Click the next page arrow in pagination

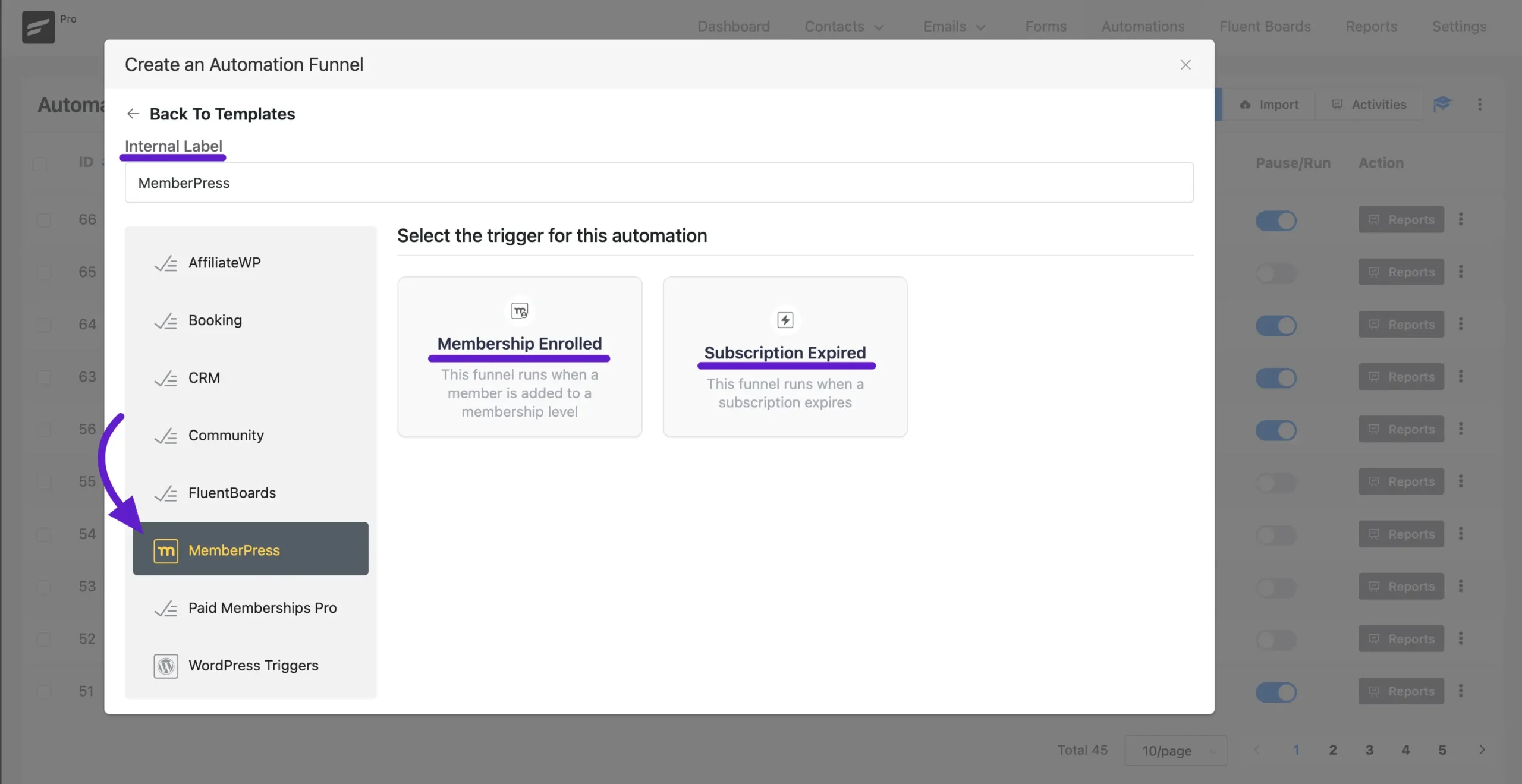(x=1482, y=750)
